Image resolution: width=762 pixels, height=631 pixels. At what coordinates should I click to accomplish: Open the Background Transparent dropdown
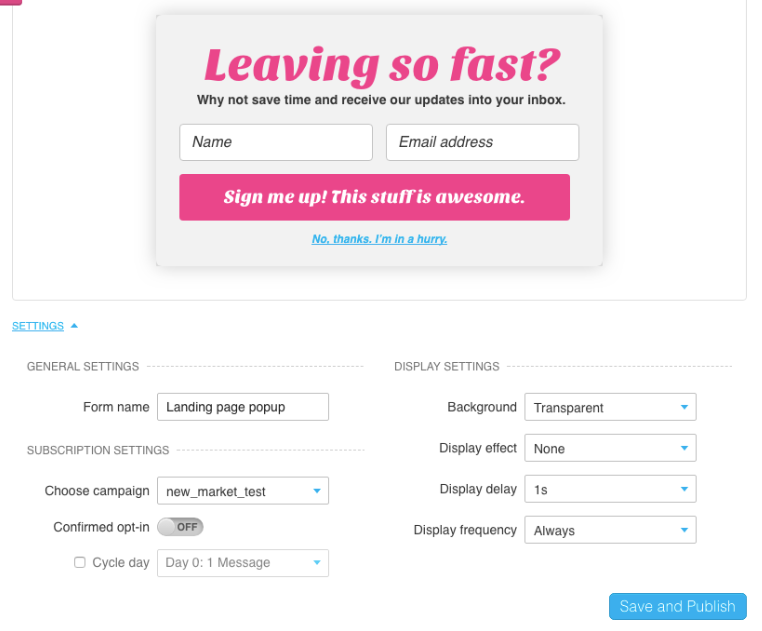click(x=610, y=407)
